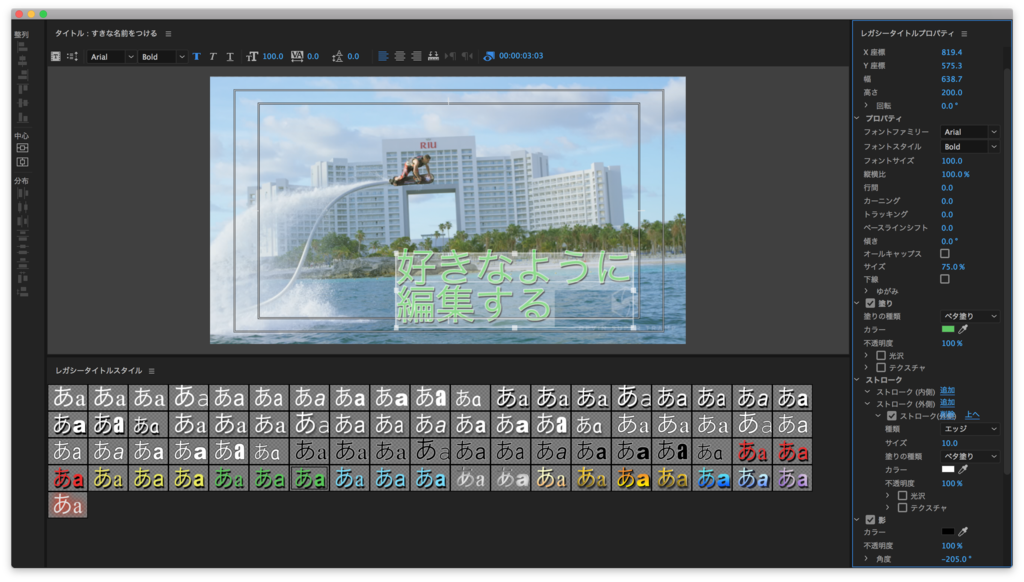Image resolution: width=1024 pixels, height=582 pixels.
Task: Expand 回転 rotation row
Action: coord(867,105)
